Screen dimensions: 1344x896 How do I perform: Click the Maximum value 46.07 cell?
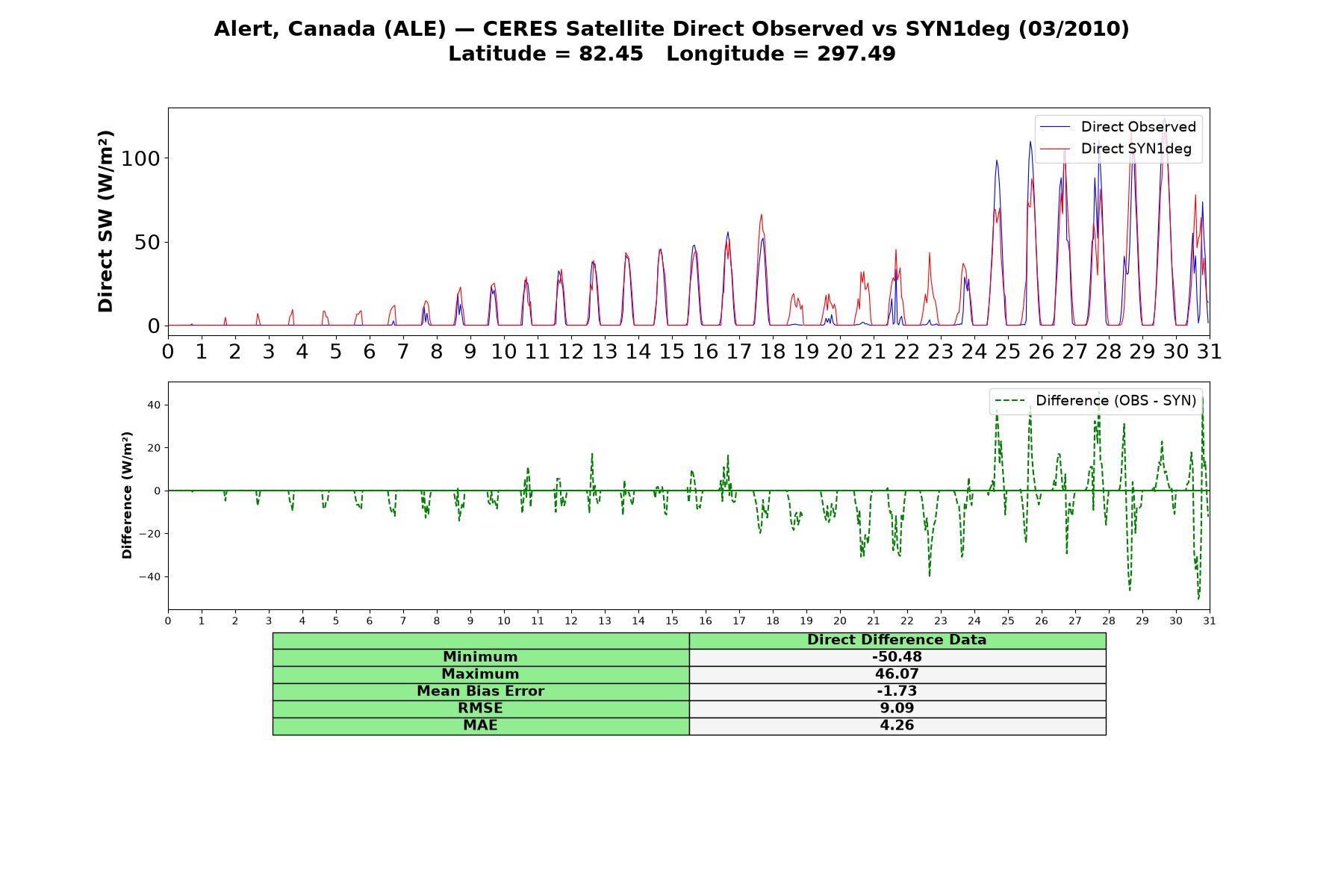(897, 674)
